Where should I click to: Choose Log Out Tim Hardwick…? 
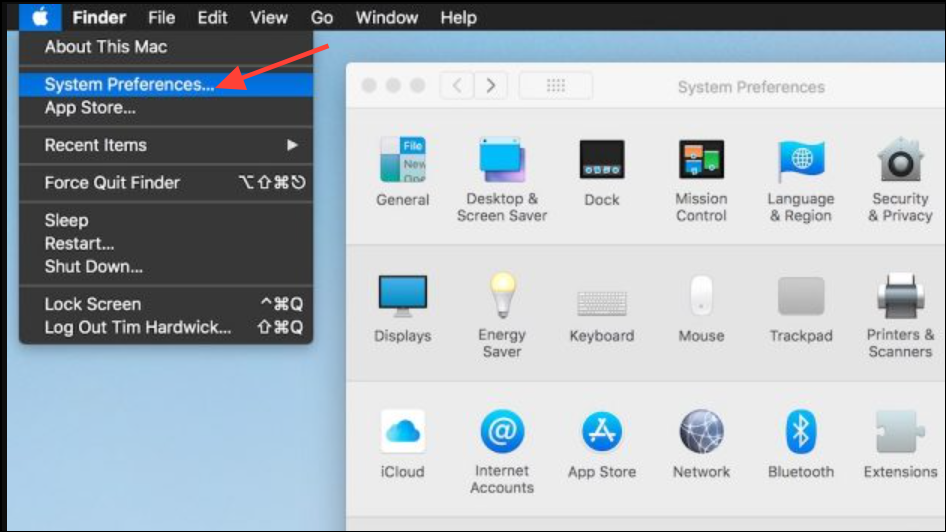(x=166, y=328)
